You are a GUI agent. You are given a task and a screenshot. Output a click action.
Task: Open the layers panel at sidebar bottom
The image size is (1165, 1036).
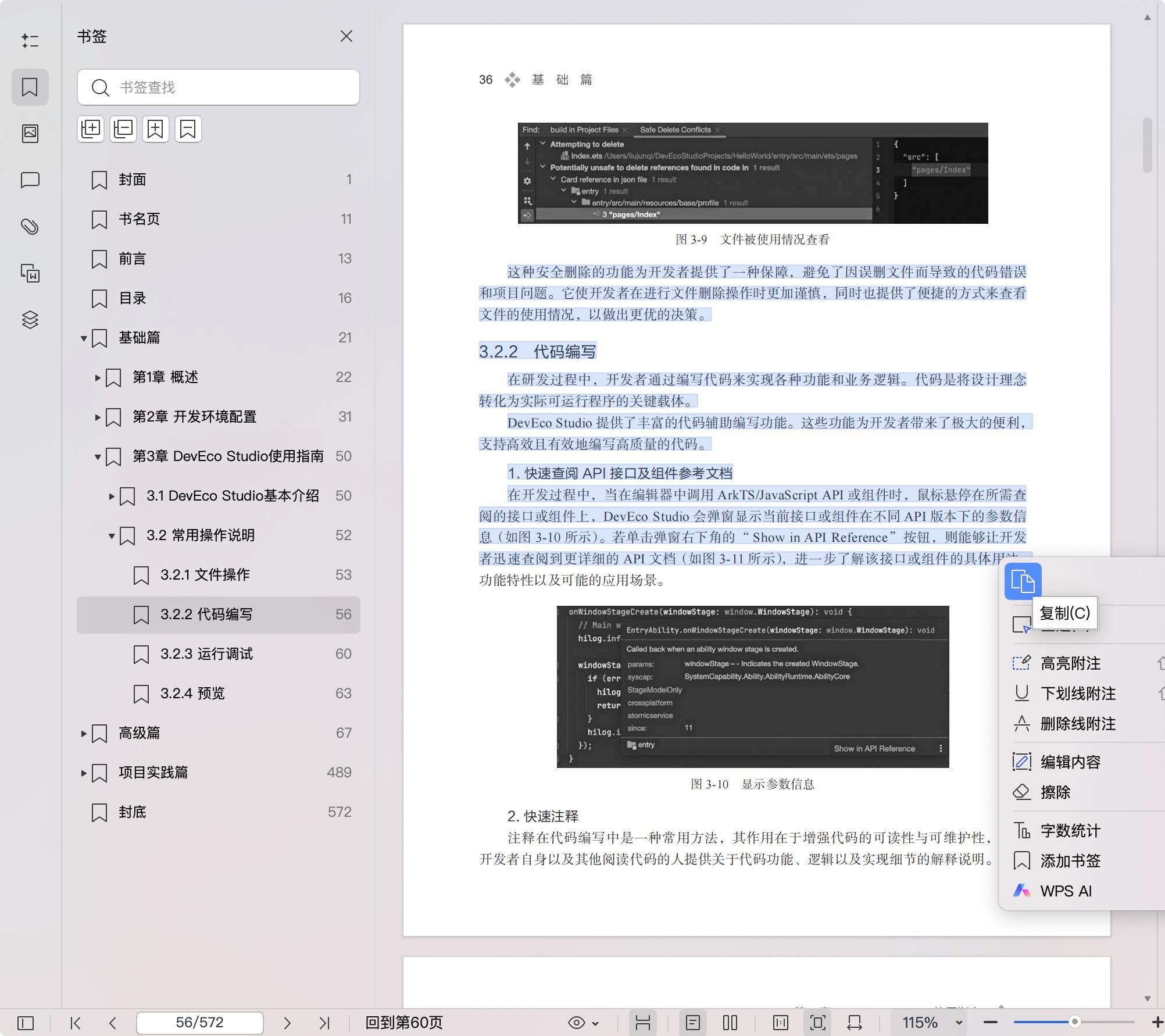click(30, 320)
